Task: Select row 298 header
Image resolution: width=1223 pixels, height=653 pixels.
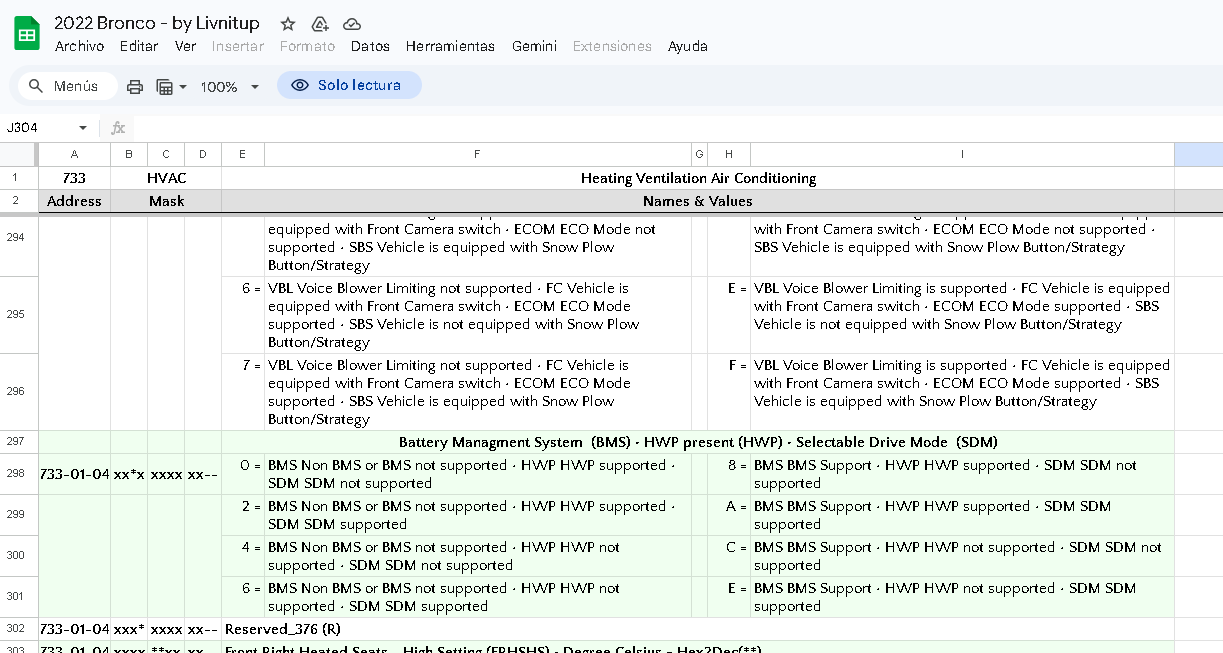Action: (x=15, y=474)
